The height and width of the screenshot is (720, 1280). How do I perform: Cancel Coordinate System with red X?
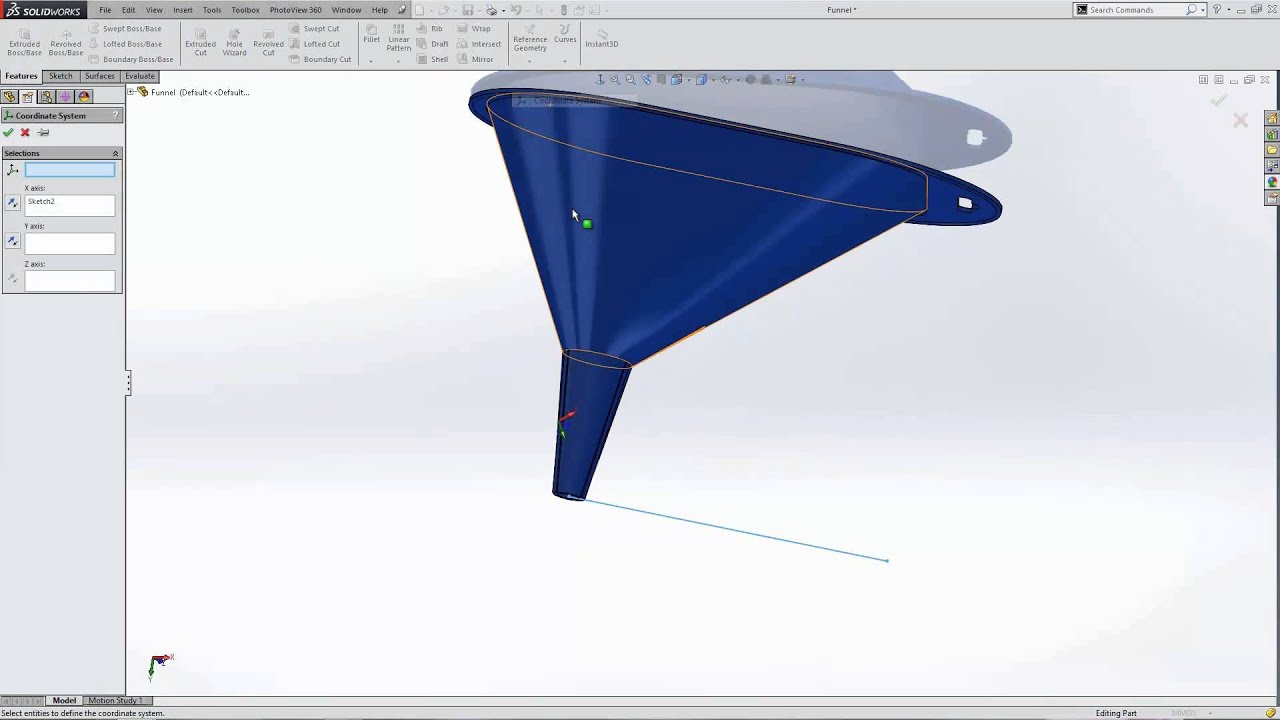[25, 133]
